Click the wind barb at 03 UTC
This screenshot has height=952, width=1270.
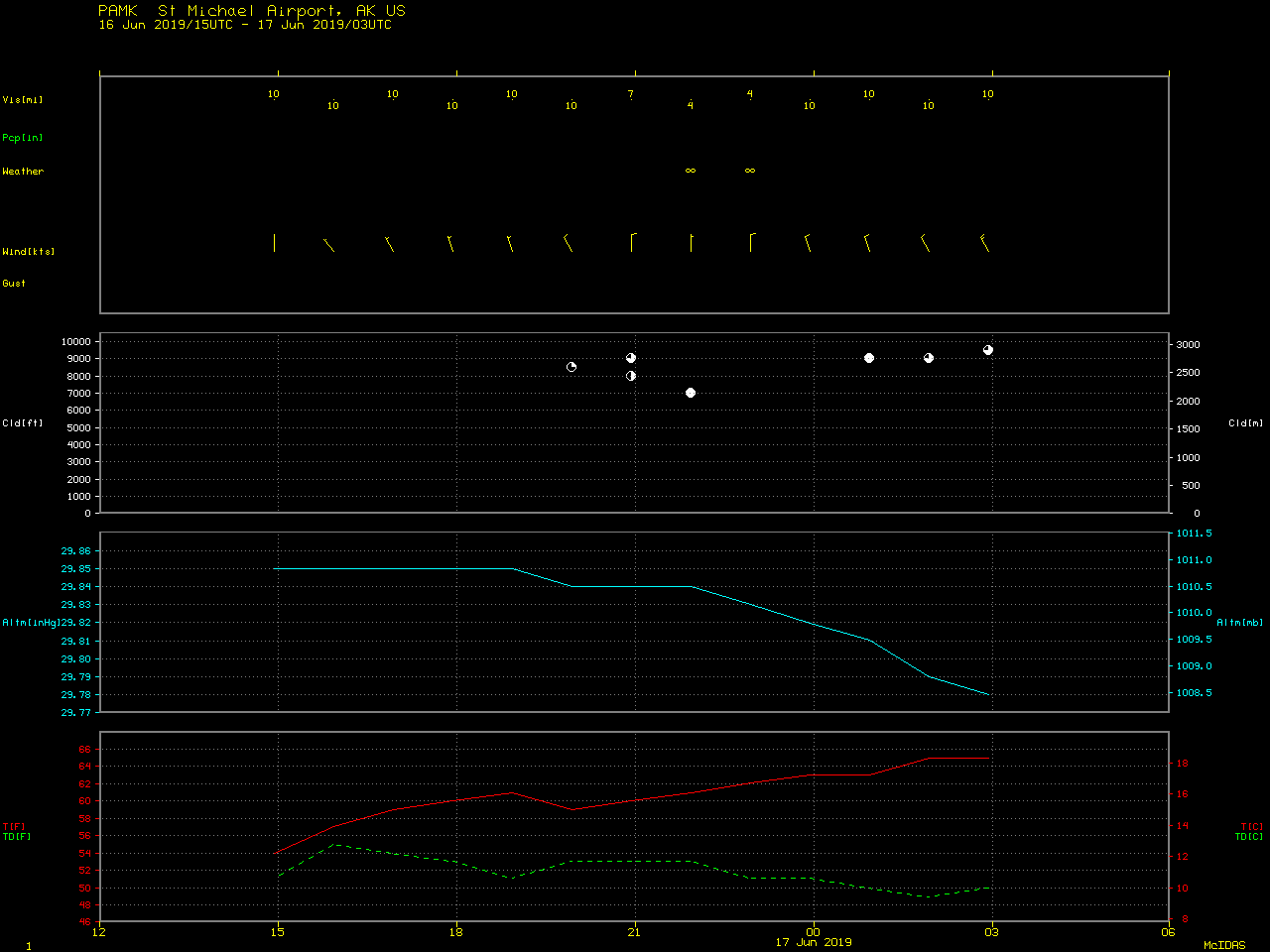pyautogui.click(x=984, y=243)
